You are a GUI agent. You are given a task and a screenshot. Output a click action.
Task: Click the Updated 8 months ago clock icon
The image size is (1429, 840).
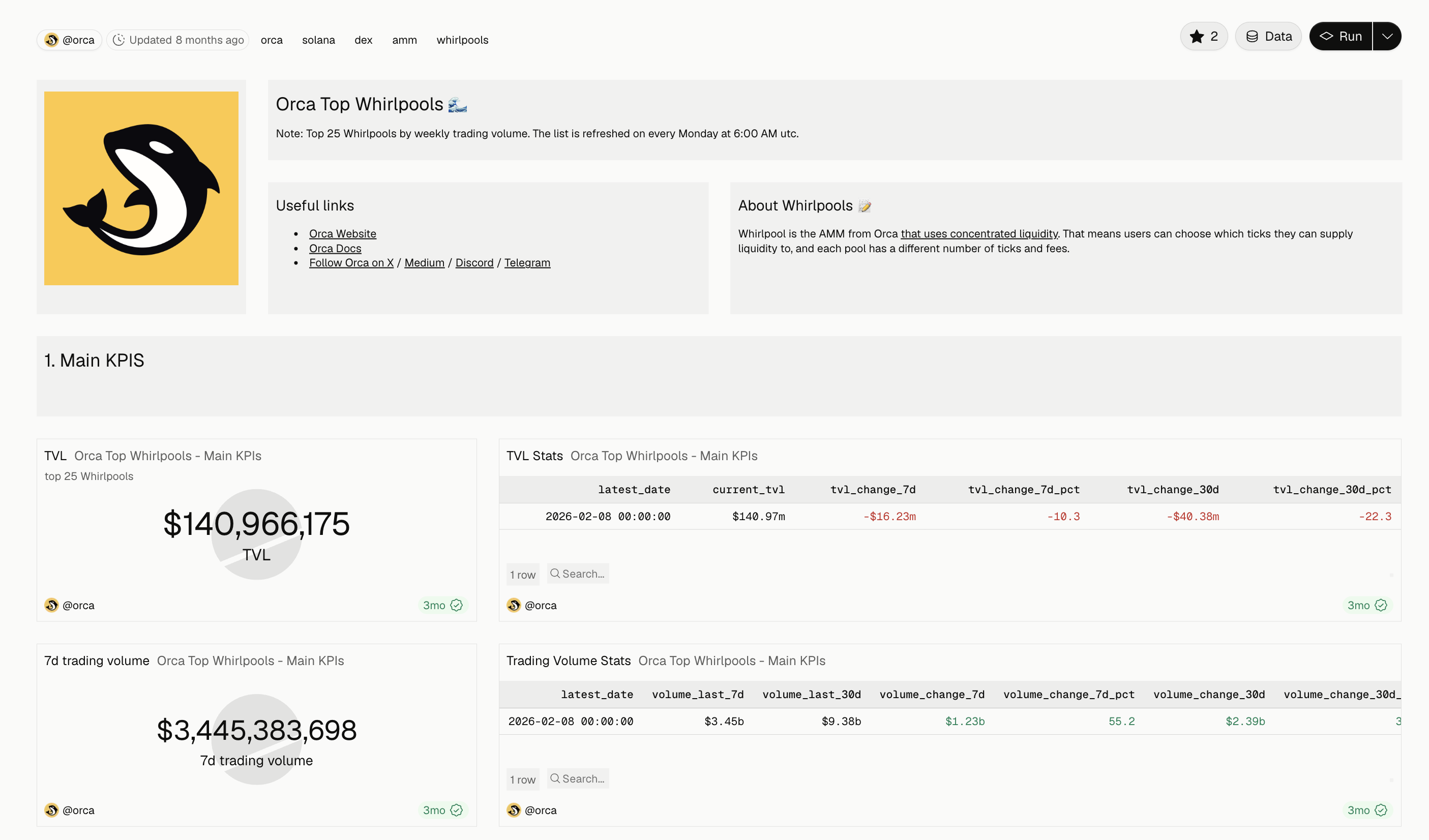click(118, 40)
